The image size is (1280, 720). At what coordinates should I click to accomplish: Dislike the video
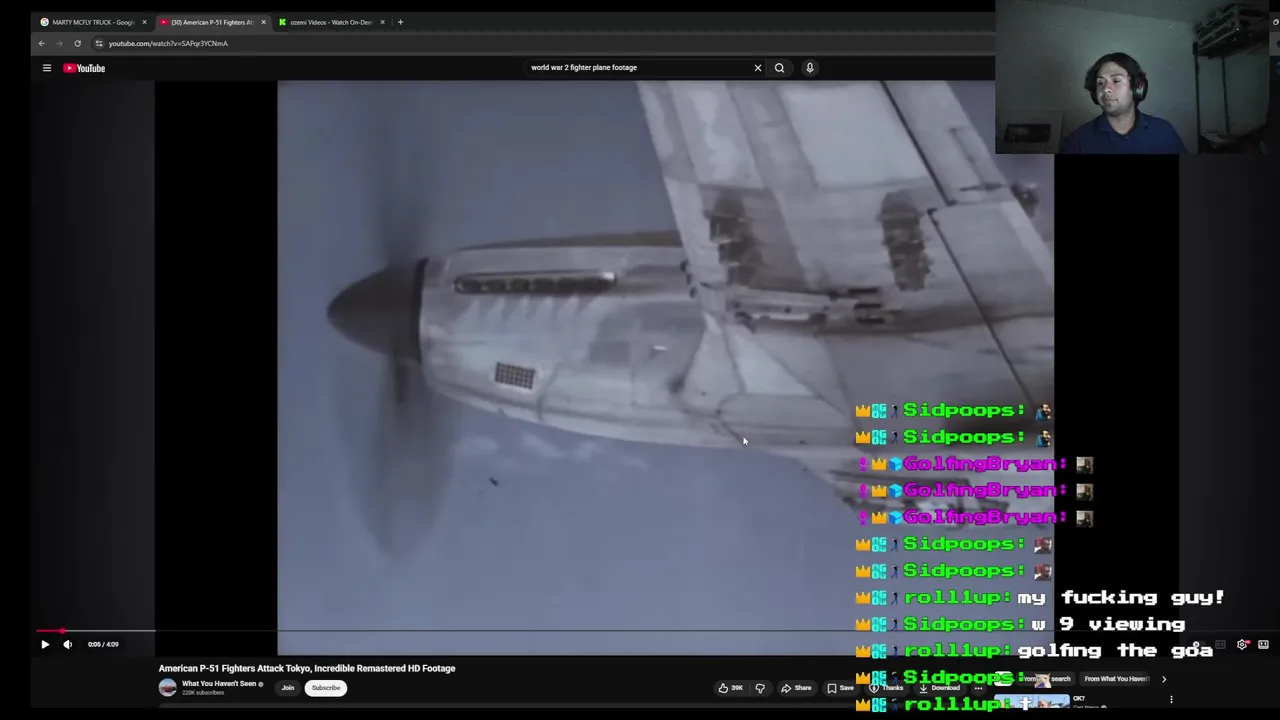pos(760,688)
